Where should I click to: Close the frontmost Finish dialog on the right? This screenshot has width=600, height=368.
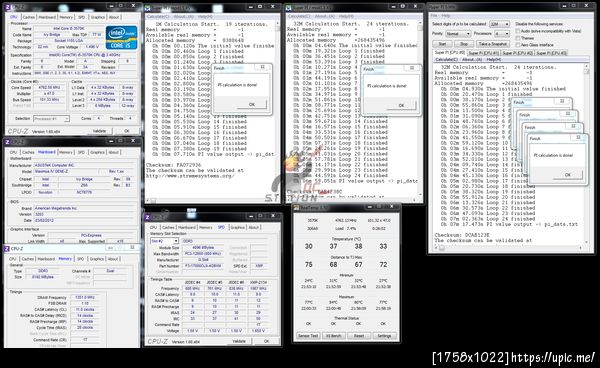click(x=578, y=137)
